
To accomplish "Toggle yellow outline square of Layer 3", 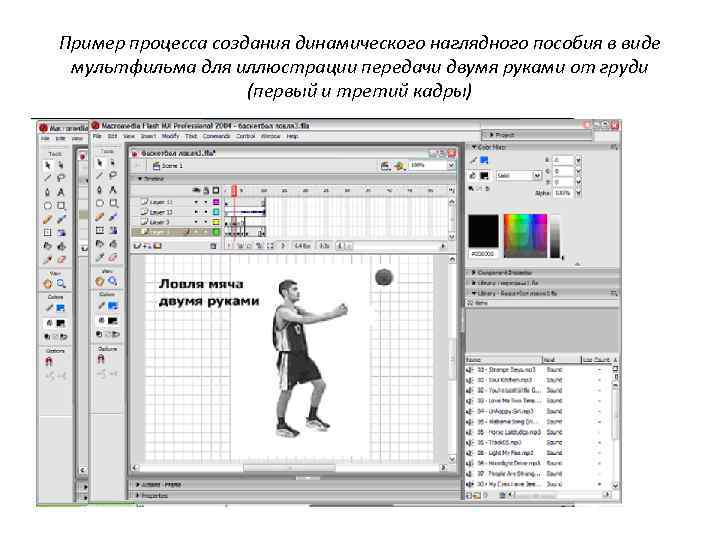I will coord(216,222).
